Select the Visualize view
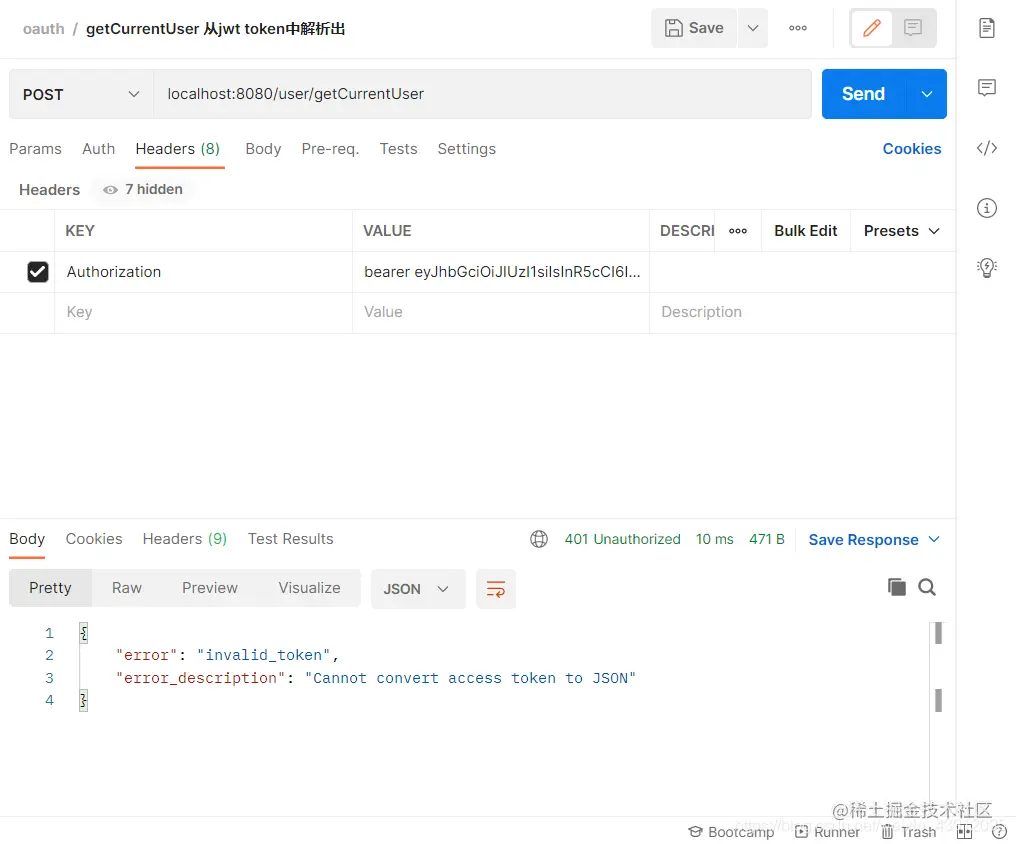The width and height of the screenshot is (1016, 844). (309, 588)
